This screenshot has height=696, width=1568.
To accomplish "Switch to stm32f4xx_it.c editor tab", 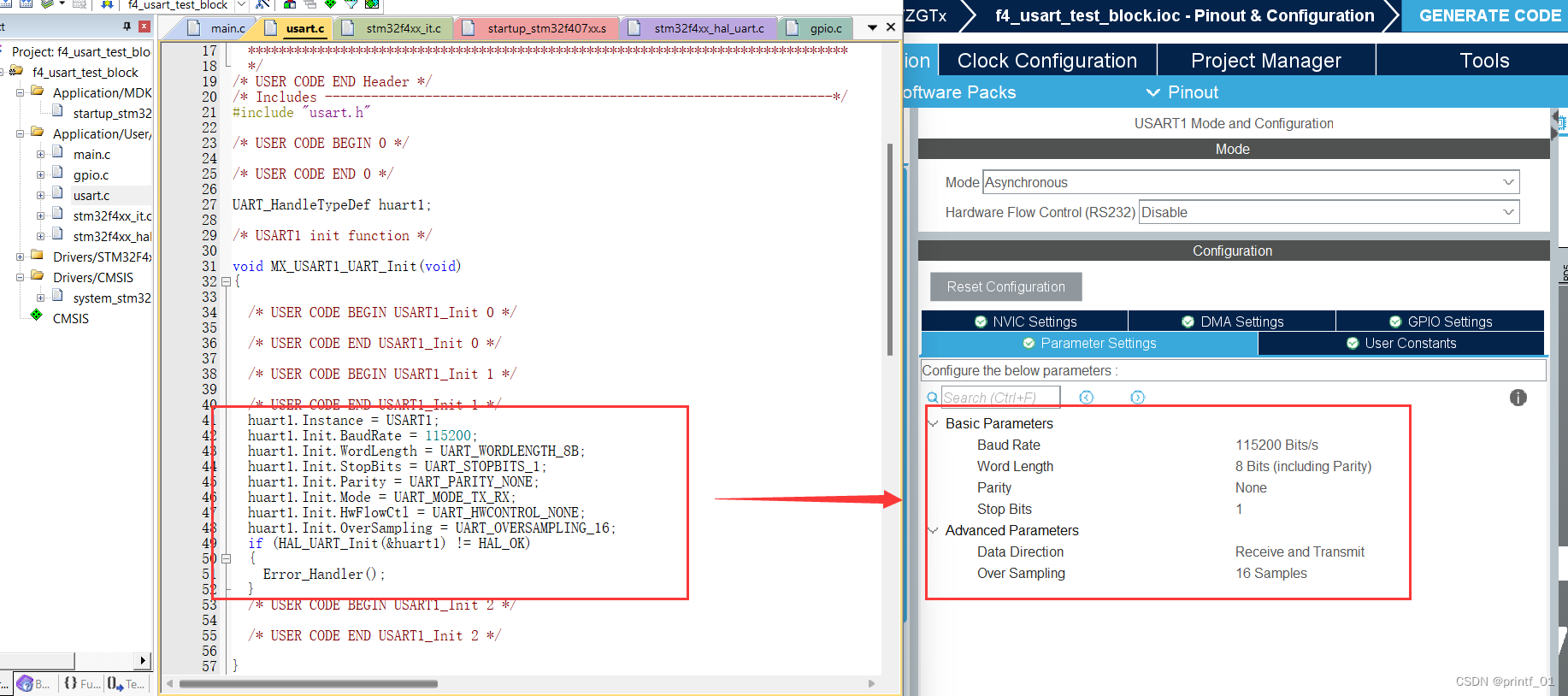I will (x=394, y=28).
